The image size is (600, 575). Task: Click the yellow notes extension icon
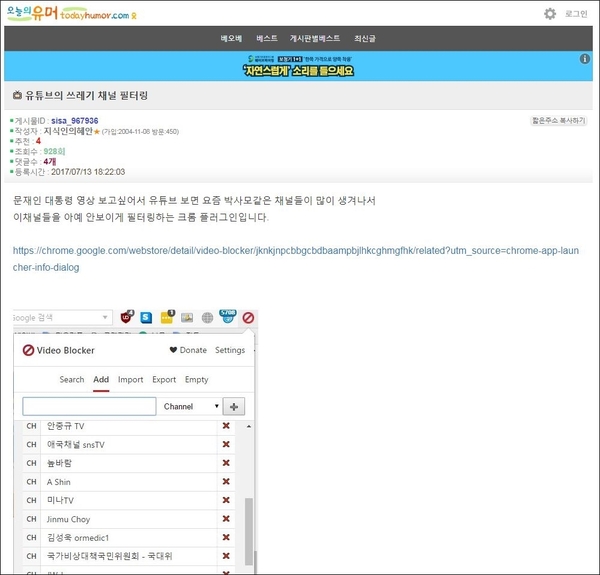click(167, 317)
